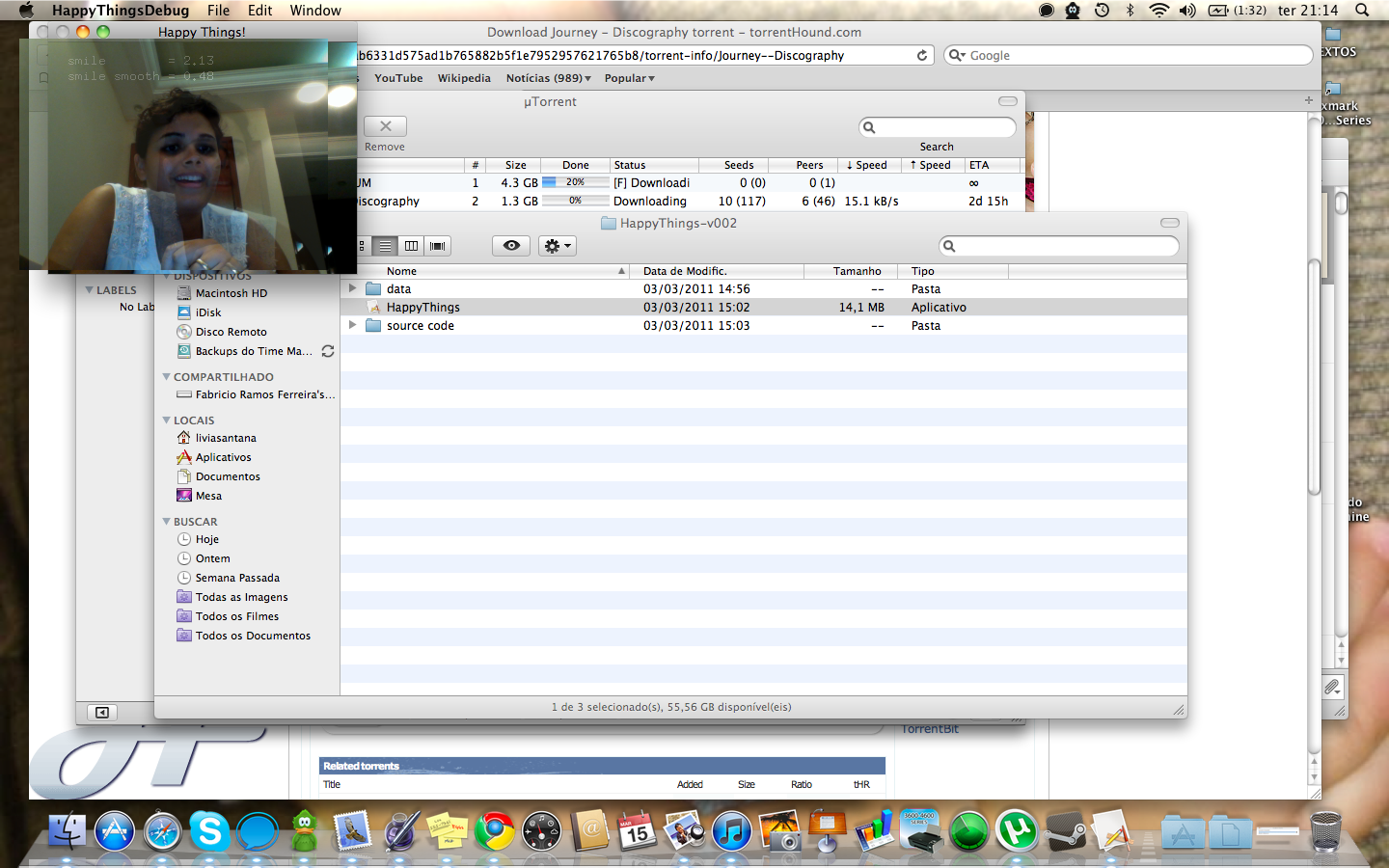Launch Skype from the Dock
Image resolution: width=1389 pixels, height=868 pixels.
pos(209,830)
